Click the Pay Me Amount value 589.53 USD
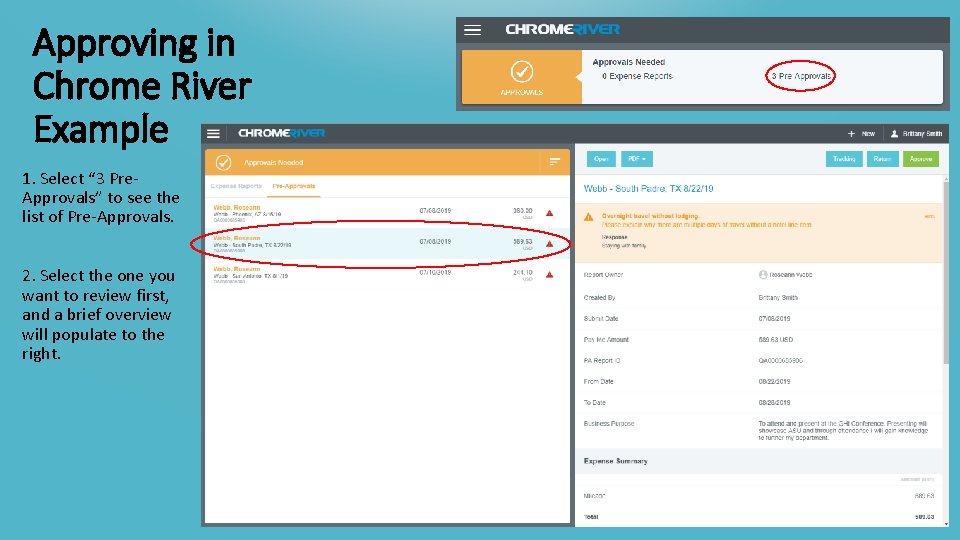Image resolution: width=960 pixels, height=540 pixels. click(x=776, y=340)
